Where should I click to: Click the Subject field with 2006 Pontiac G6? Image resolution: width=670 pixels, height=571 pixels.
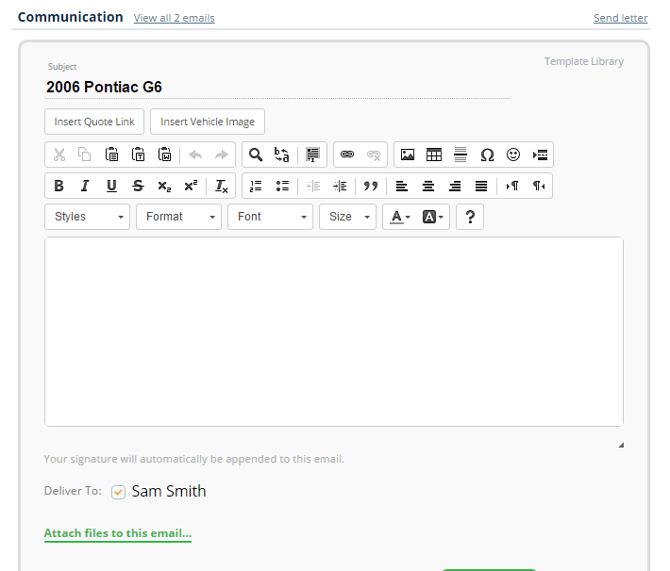click(278, 87)
